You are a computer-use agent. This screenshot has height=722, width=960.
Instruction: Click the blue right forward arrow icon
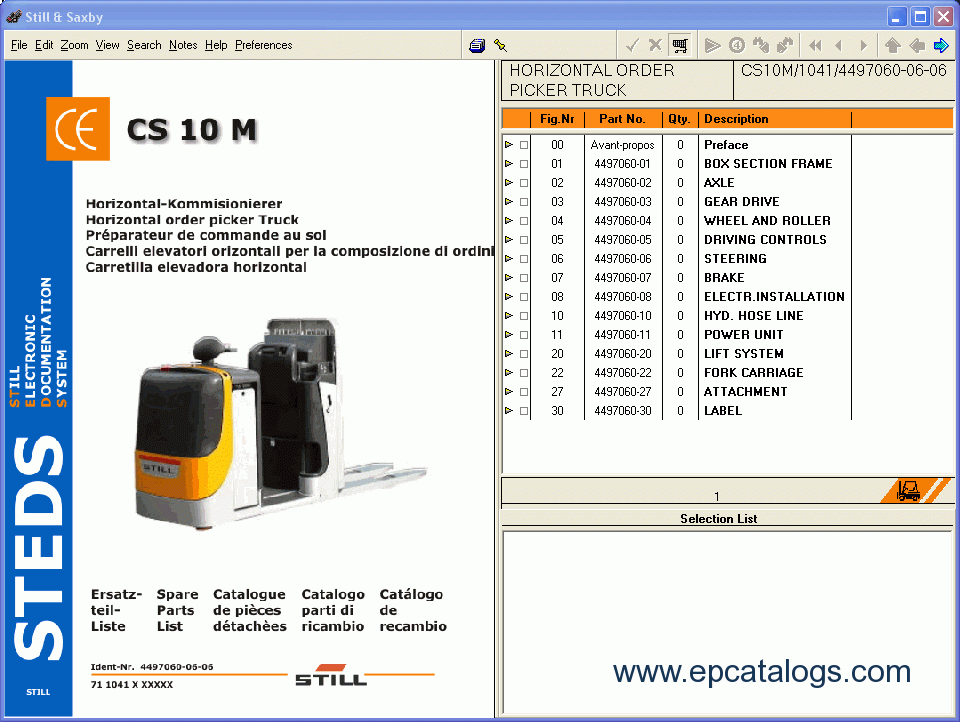[941, 45]
